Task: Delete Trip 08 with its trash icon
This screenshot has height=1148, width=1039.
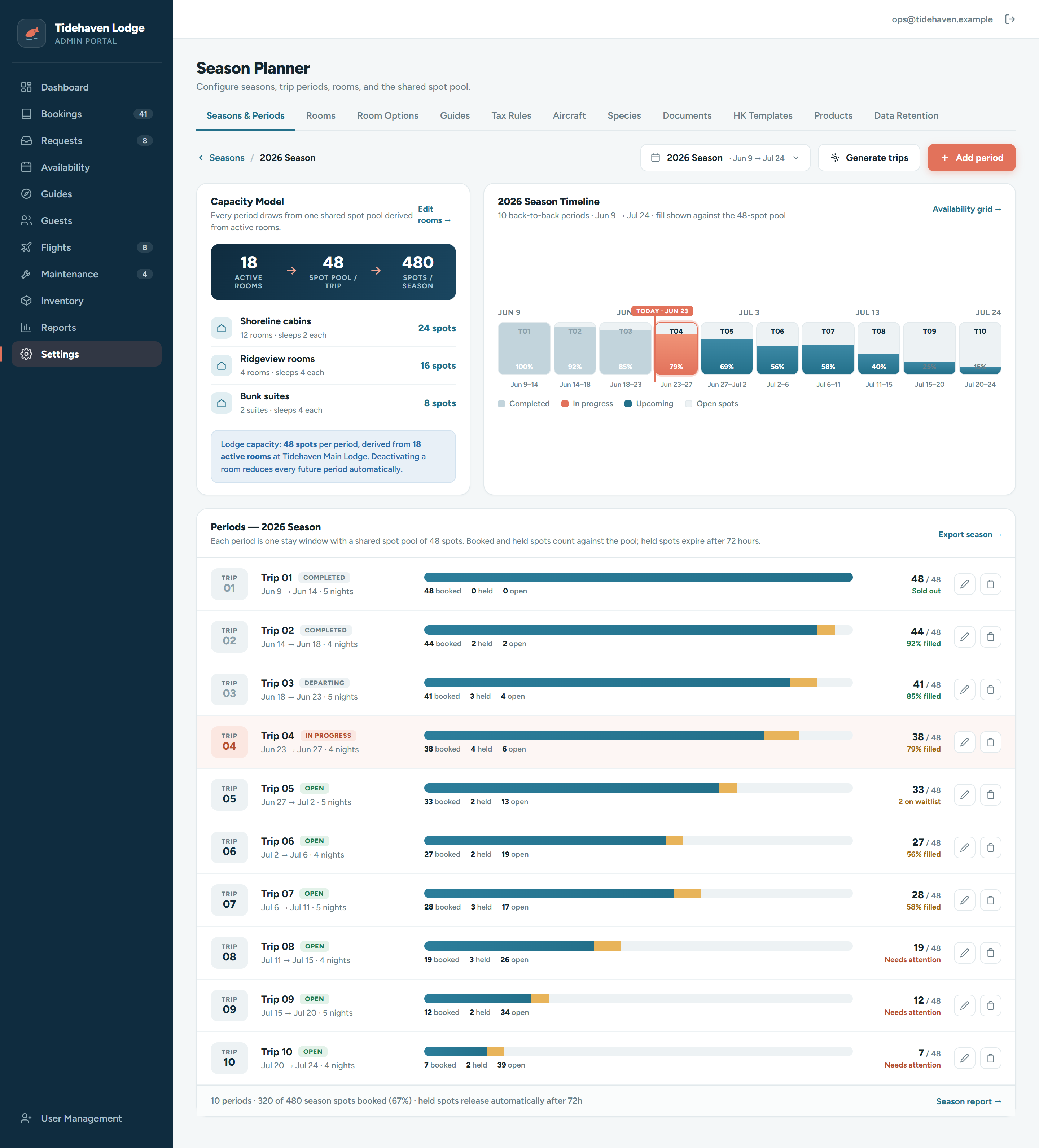Action: pos(991,953)
